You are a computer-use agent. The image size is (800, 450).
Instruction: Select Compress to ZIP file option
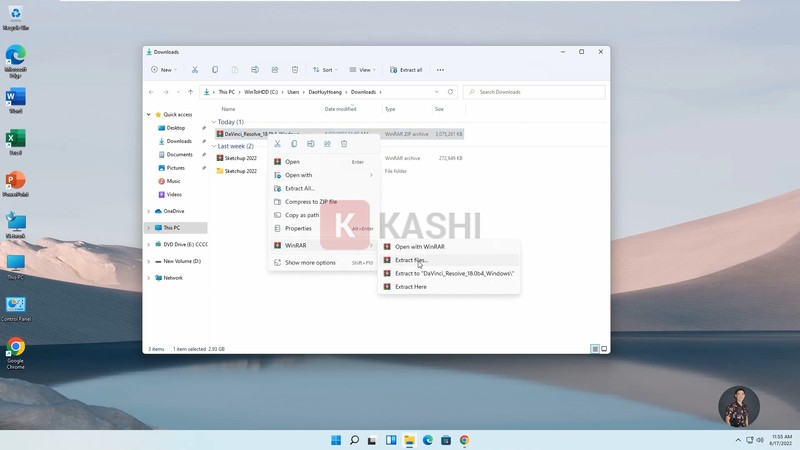[310, 202]
